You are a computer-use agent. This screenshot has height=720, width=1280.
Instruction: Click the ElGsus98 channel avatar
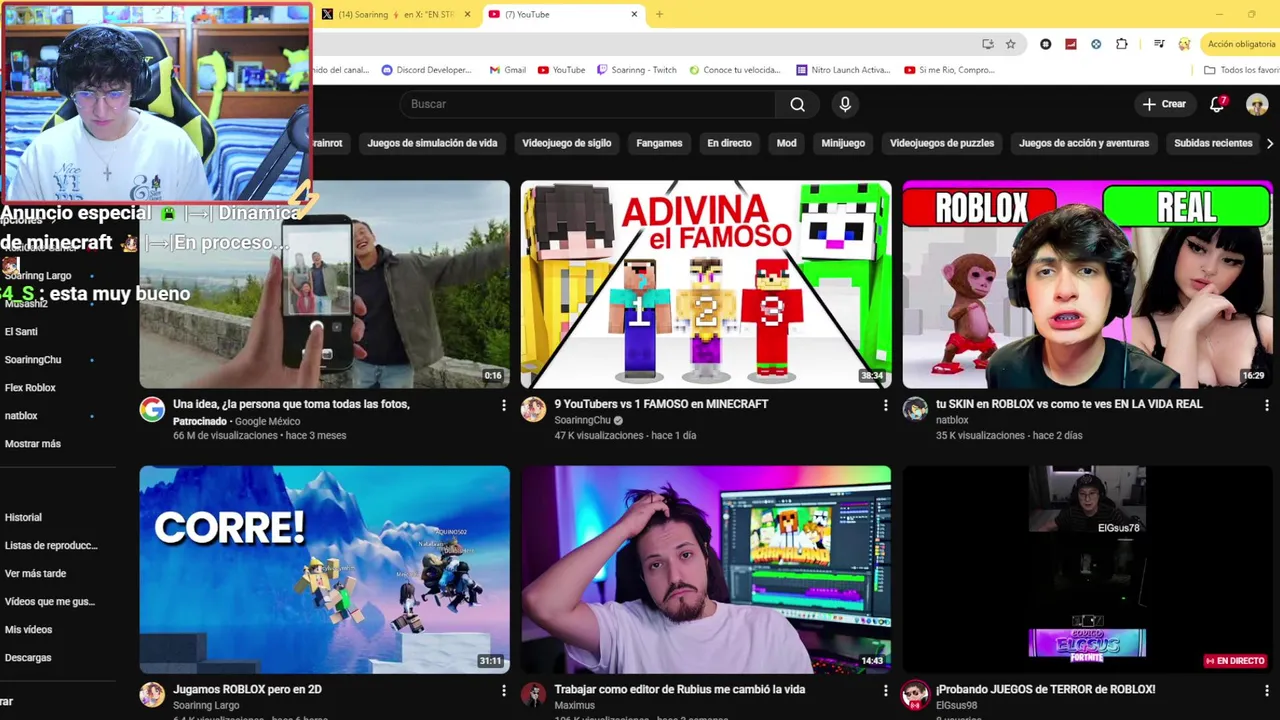(915, 694)
